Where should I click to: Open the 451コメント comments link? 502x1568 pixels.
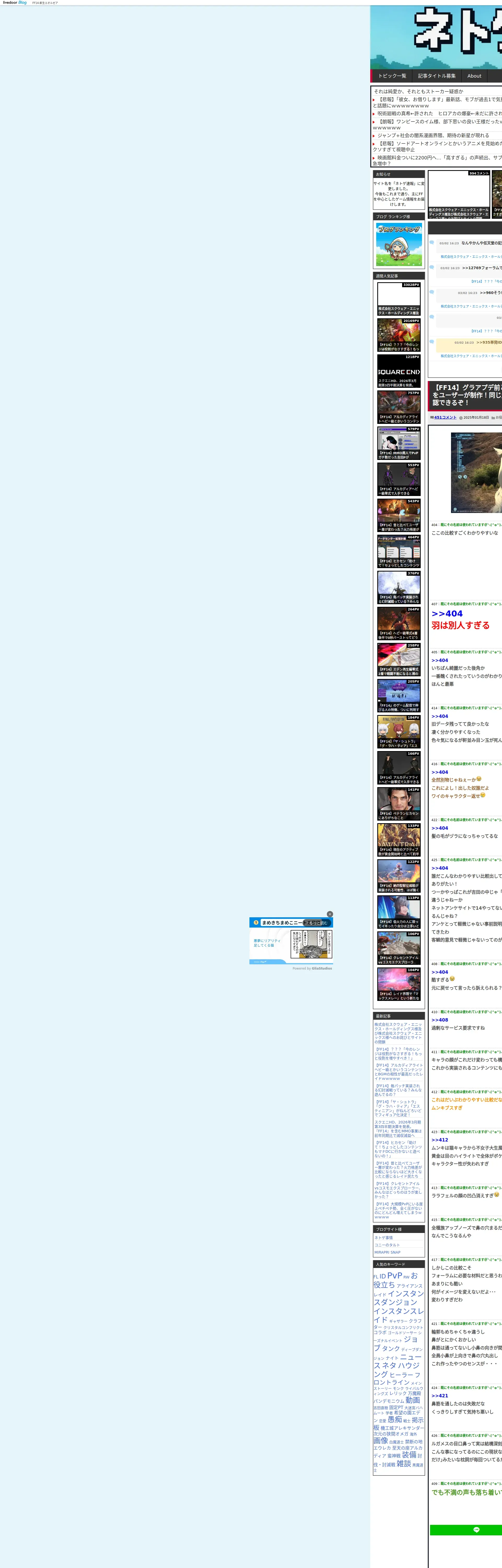pyautogui.click(x=445, y=418)
